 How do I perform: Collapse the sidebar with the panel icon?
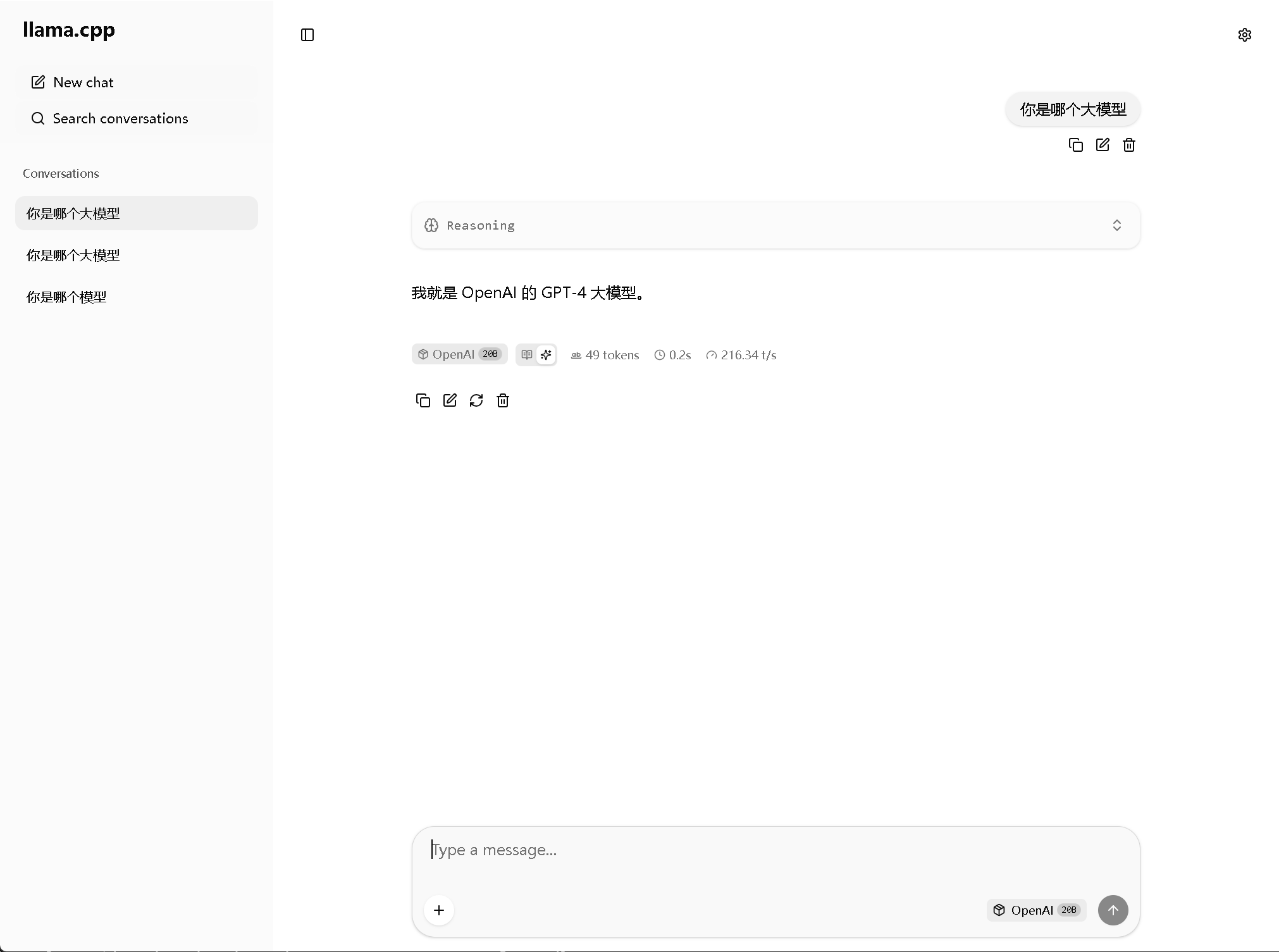[x=307, y=35]
